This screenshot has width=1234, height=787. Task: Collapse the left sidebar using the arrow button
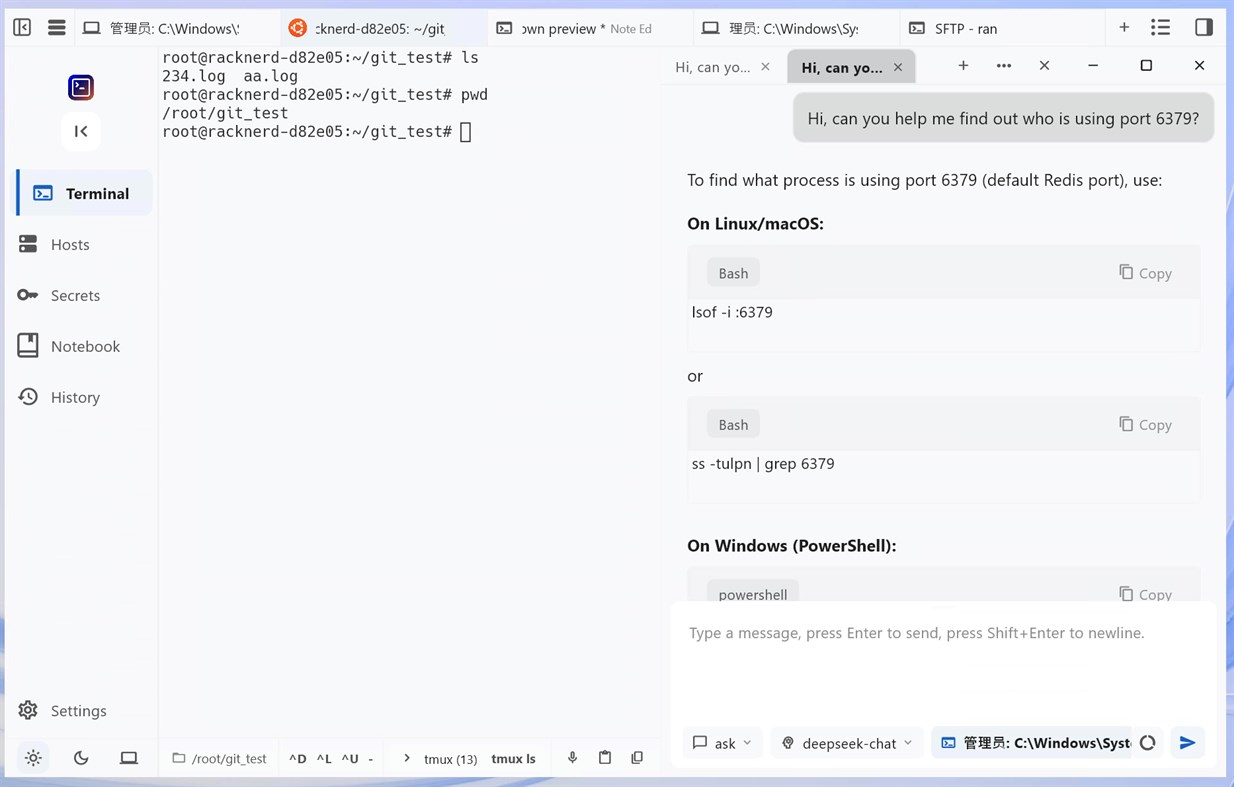click(x=81, y=131)
